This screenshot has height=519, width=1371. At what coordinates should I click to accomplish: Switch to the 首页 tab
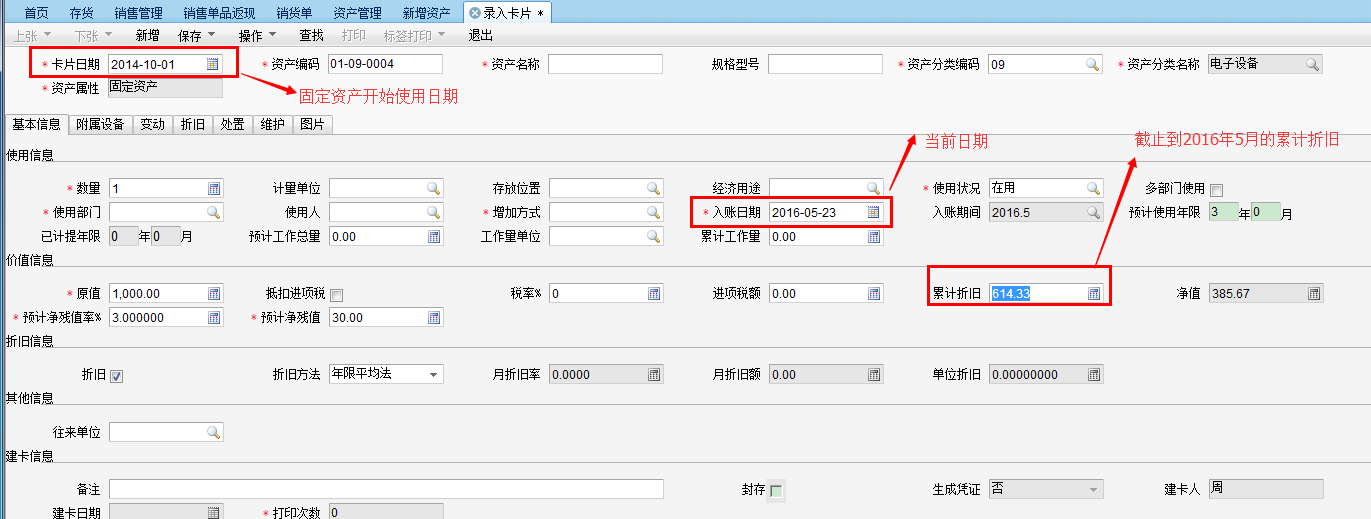(x=36, y=13)
